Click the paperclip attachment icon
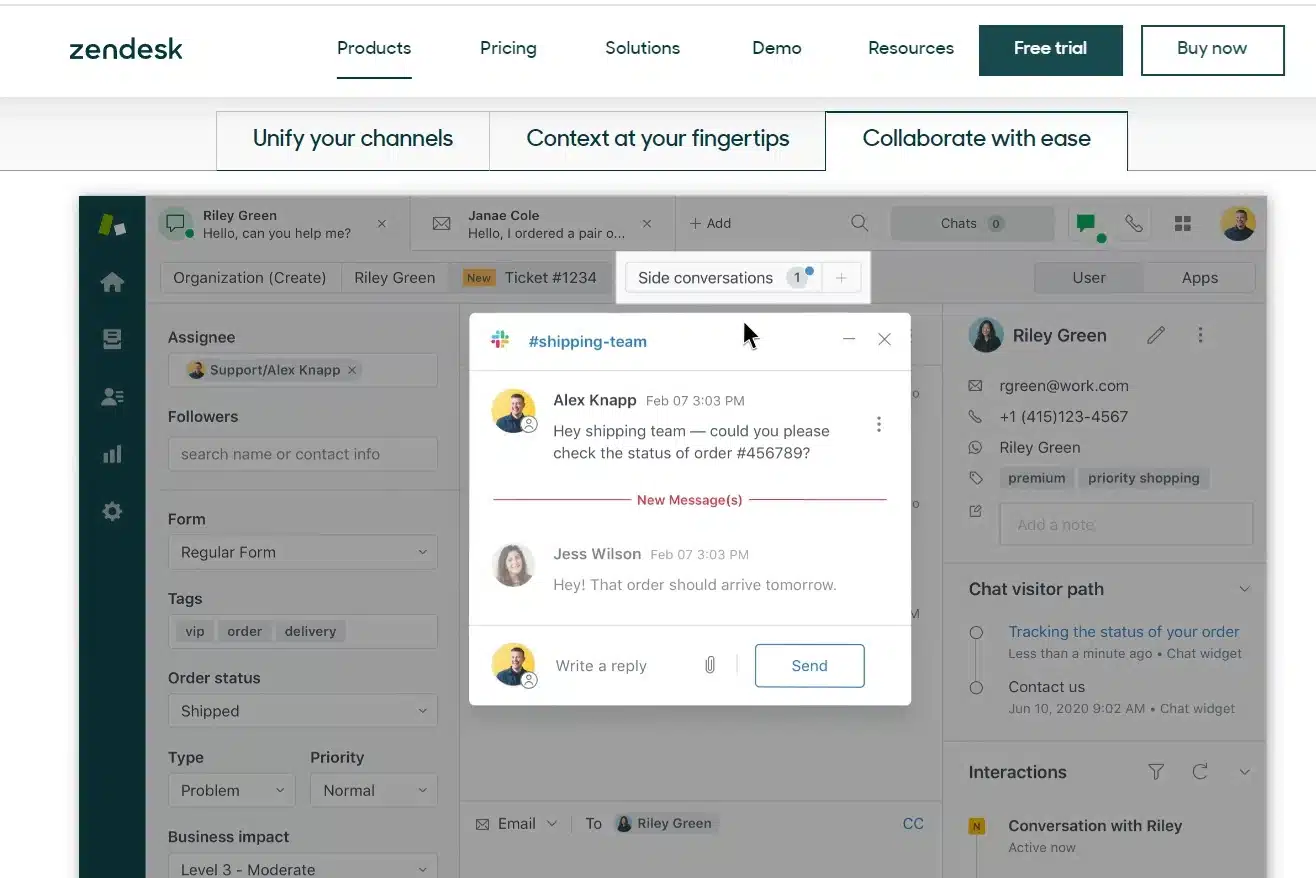 (x=710, y=665)
